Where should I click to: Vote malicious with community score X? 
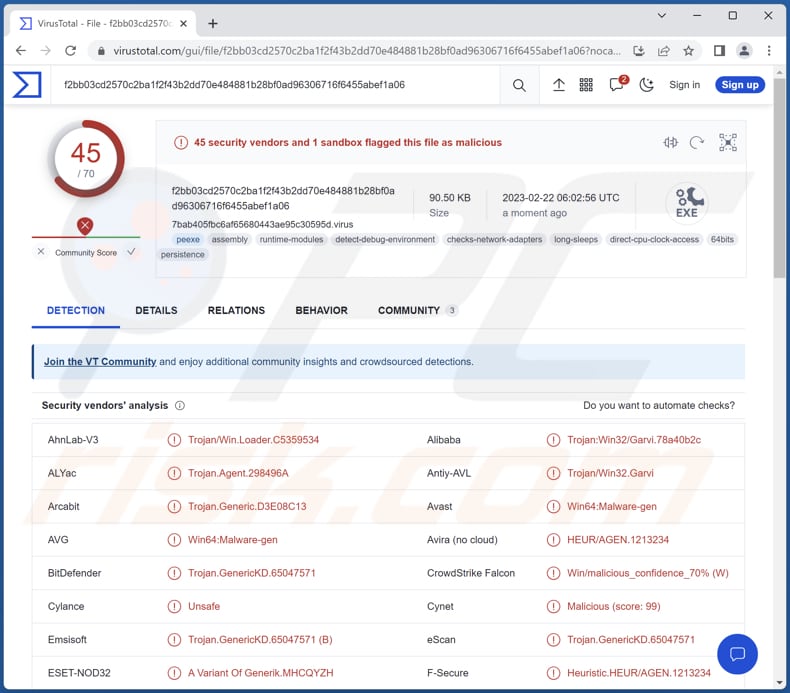(x=41, y=252)
